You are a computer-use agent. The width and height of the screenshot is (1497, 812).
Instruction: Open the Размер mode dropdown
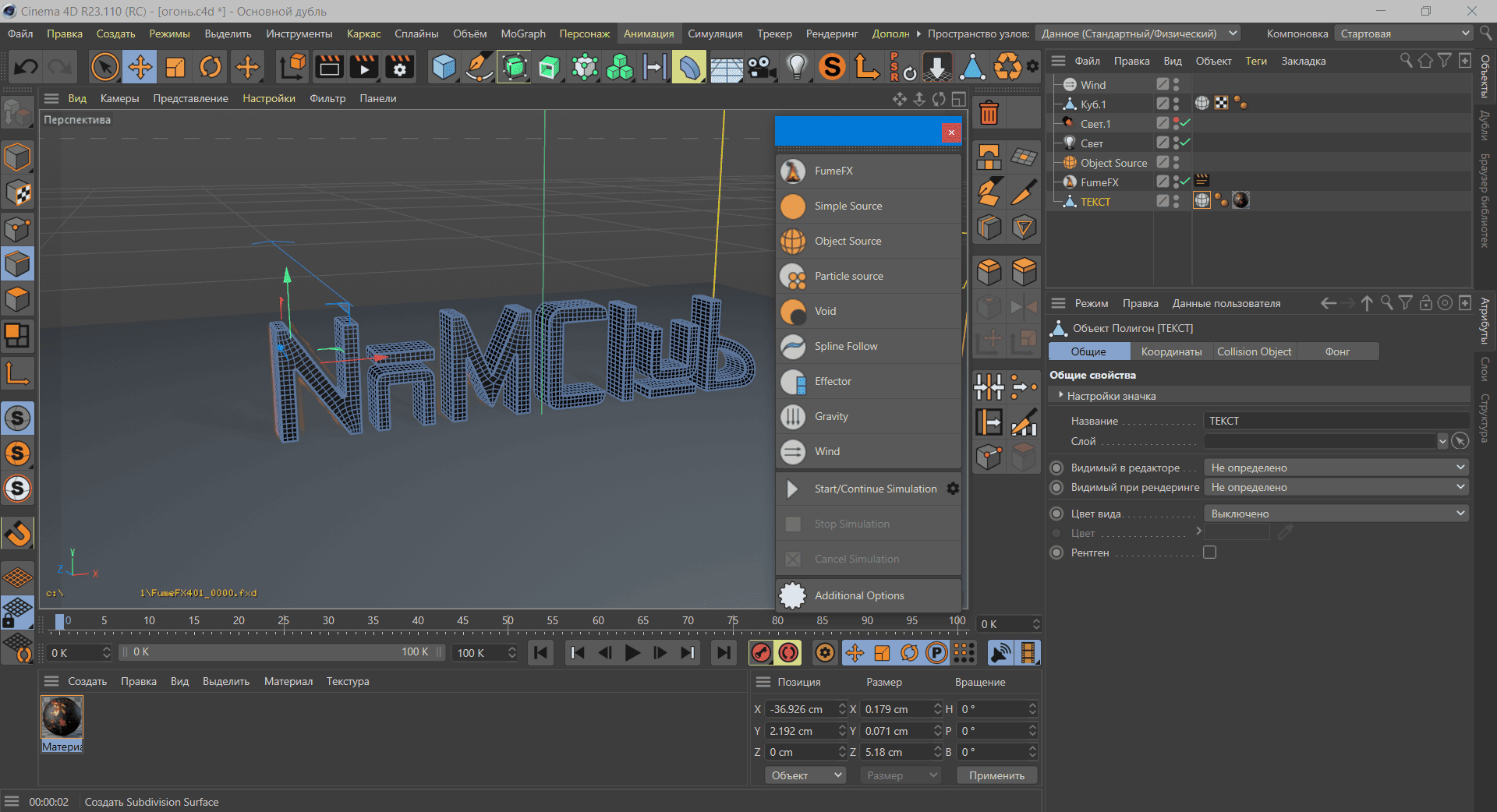click(x=901, y=775)
